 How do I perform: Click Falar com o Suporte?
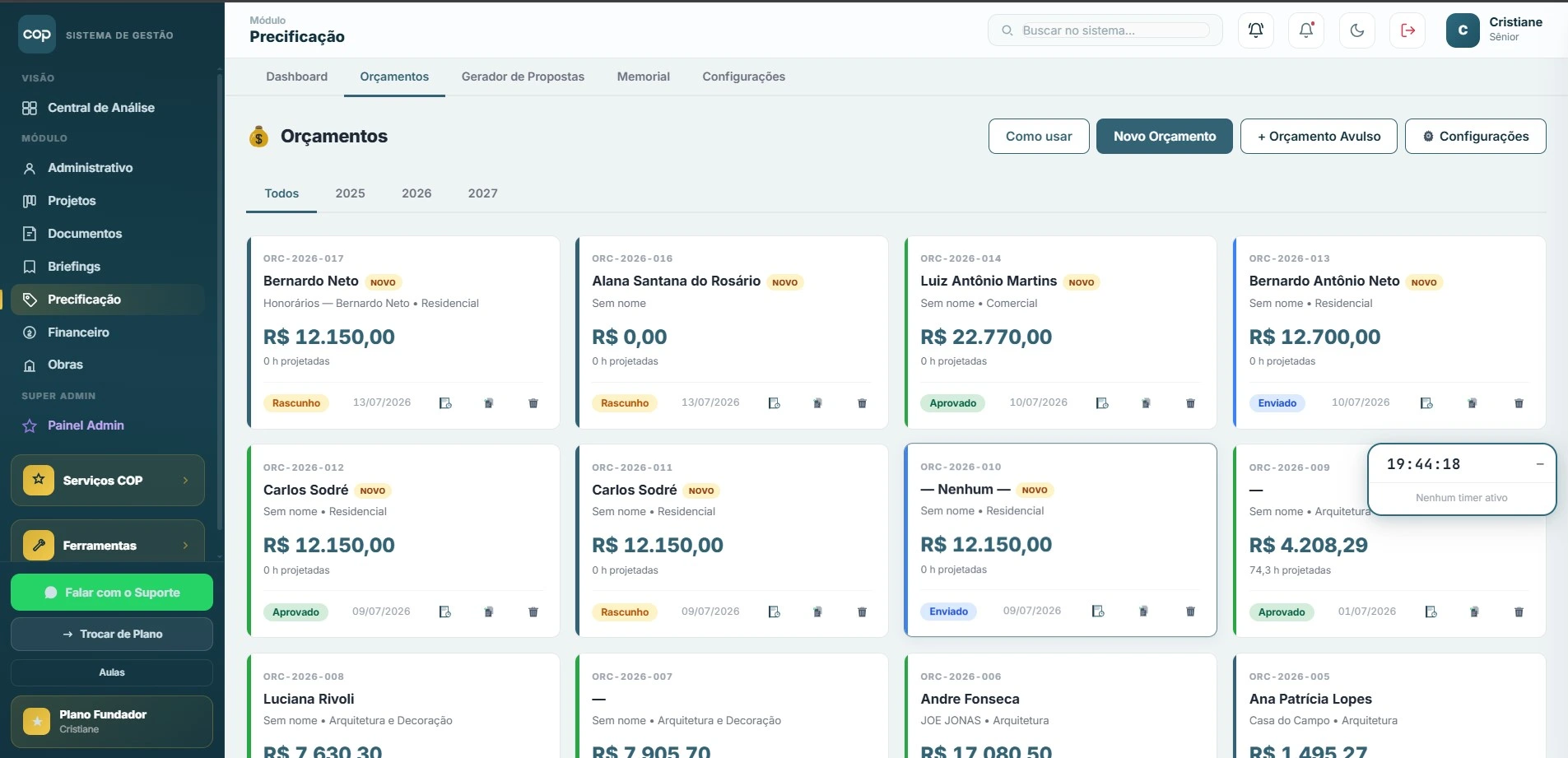coord(112,593)
